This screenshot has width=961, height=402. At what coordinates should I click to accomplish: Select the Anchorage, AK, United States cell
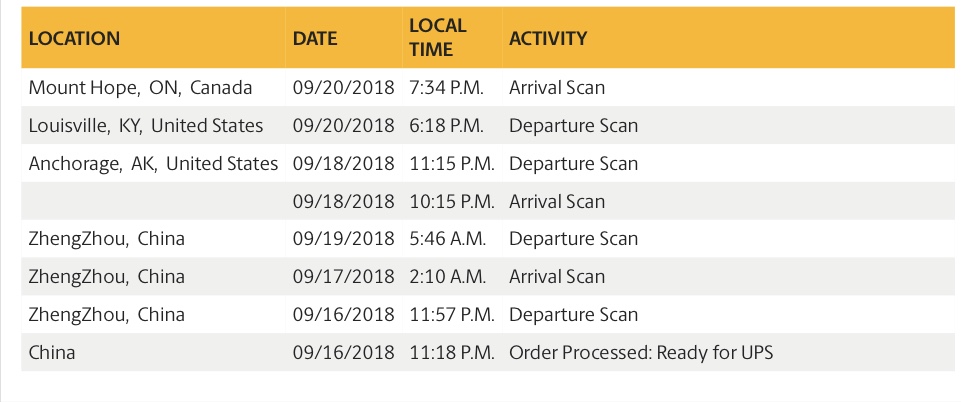(x=153, y=164)
